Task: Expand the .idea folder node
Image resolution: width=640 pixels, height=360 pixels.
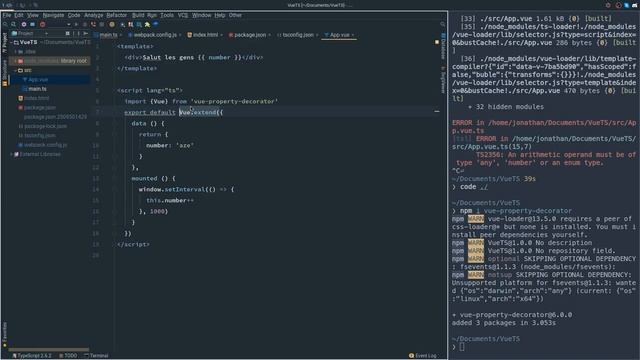Action: tap(16, 52)
